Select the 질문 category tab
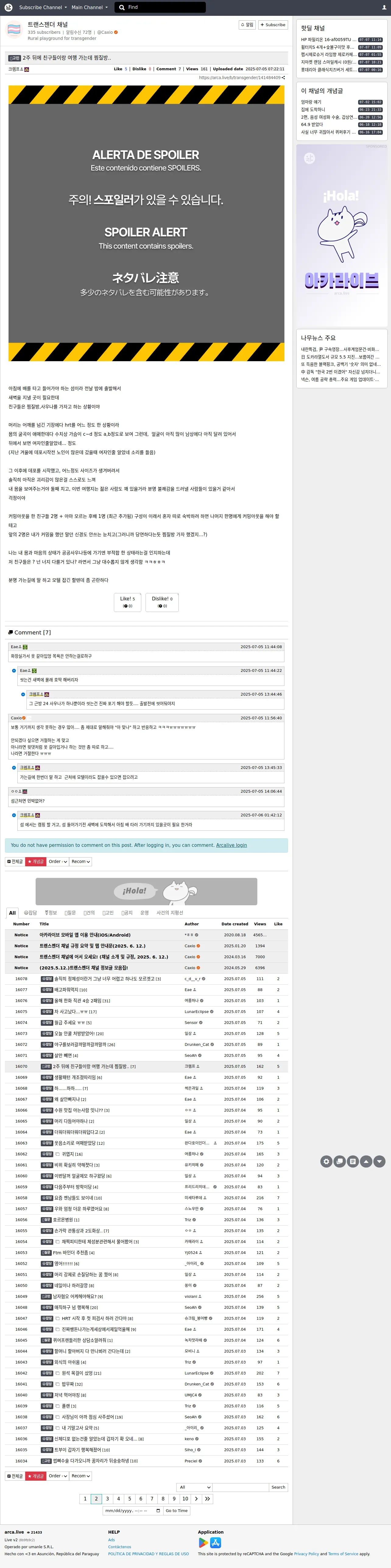The width and height of the screenshot is (391, 1568). click(x=70, y=913)
